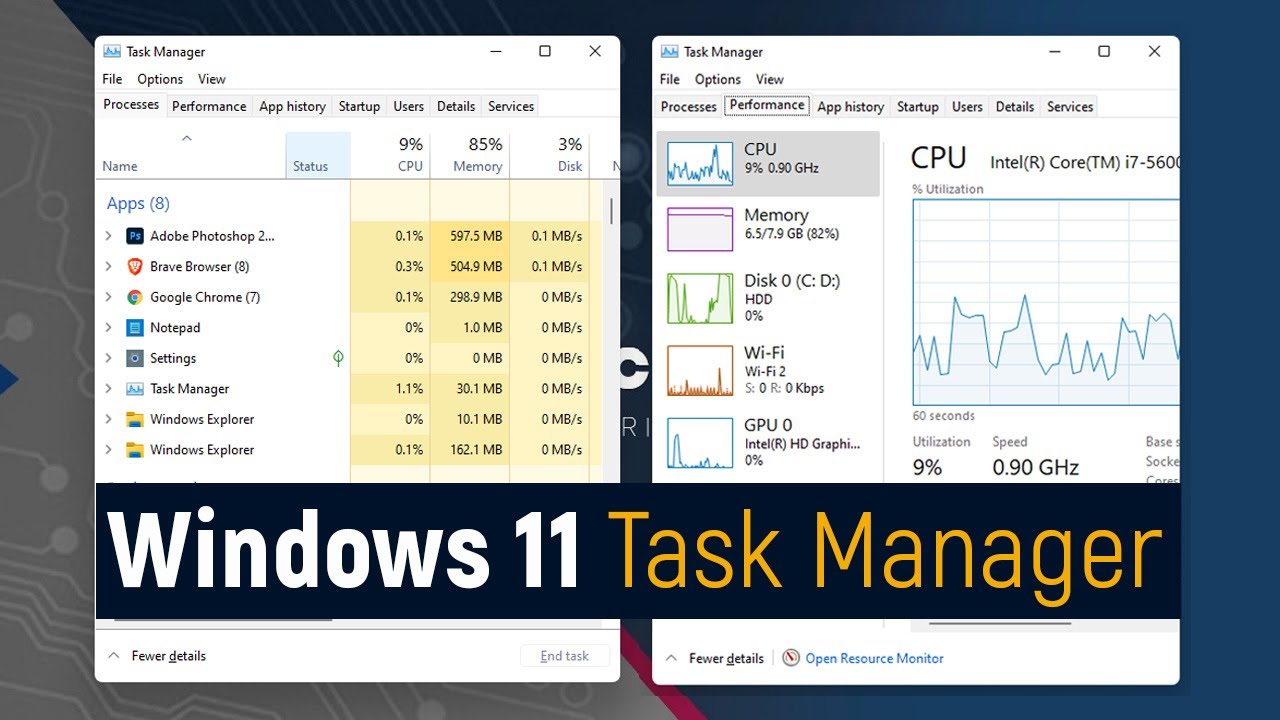Click right Task Manager title bar icon
1280x720 pixels.
pos(670,51)
